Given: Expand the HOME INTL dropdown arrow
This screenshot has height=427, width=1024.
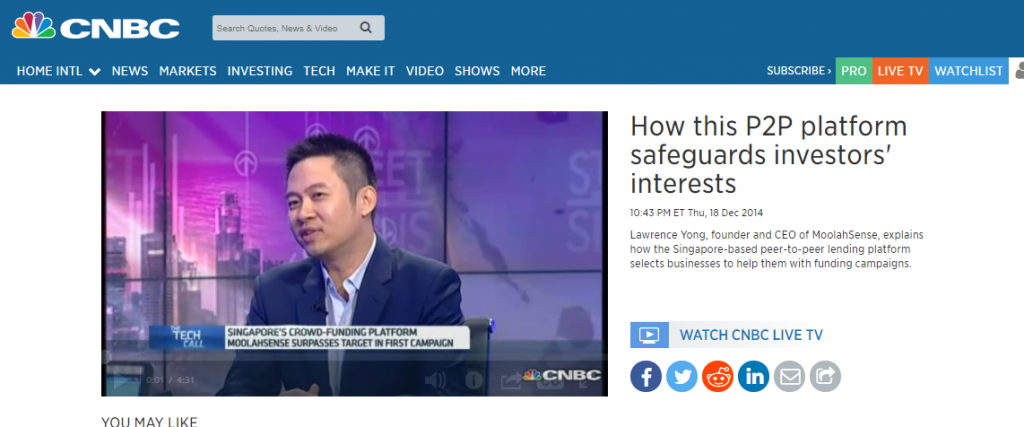Looking at the screenshot, I should 95,72.
